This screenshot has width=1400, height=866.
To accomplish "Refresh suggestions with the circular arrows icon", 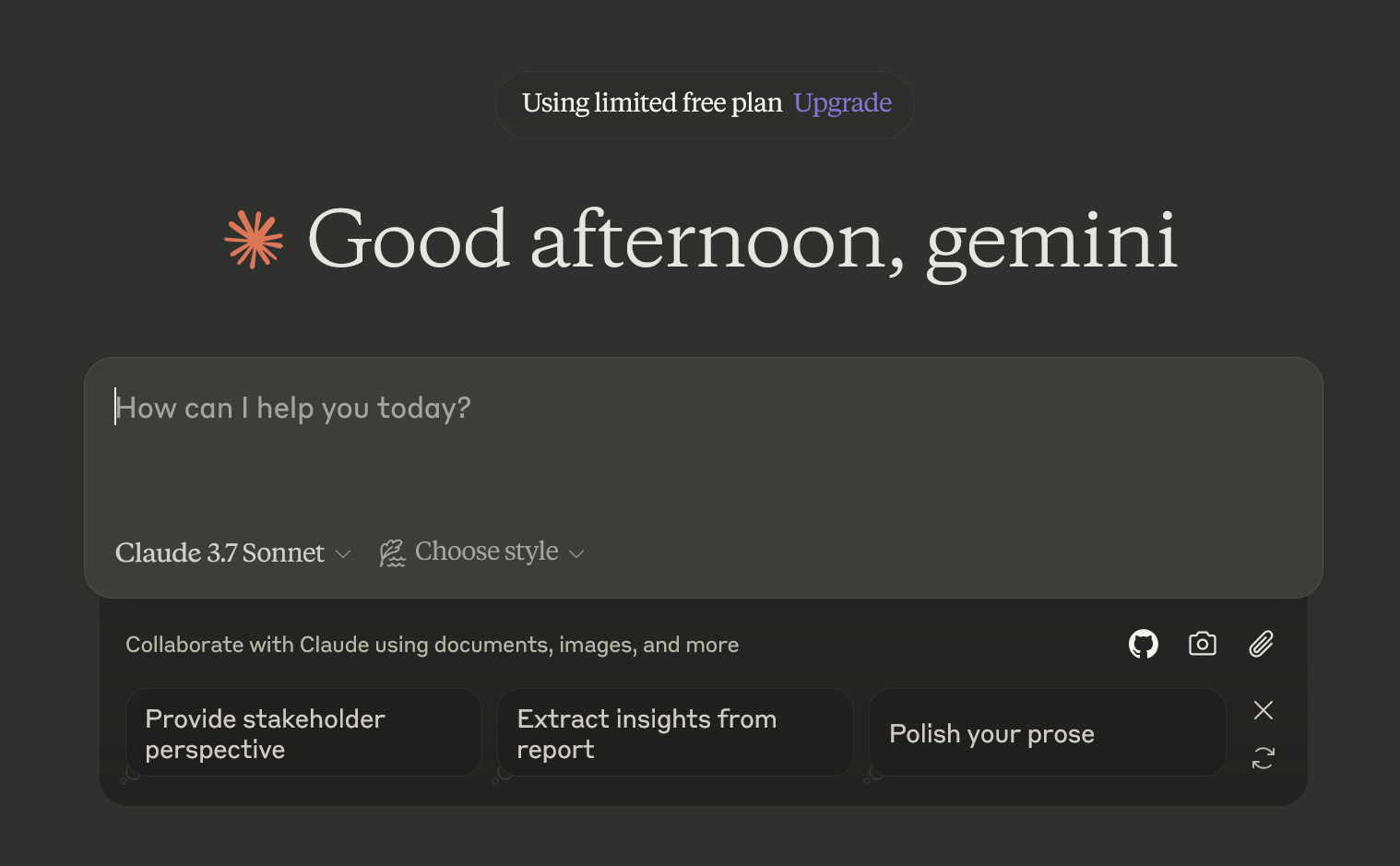I will (x=1264, y=758).
